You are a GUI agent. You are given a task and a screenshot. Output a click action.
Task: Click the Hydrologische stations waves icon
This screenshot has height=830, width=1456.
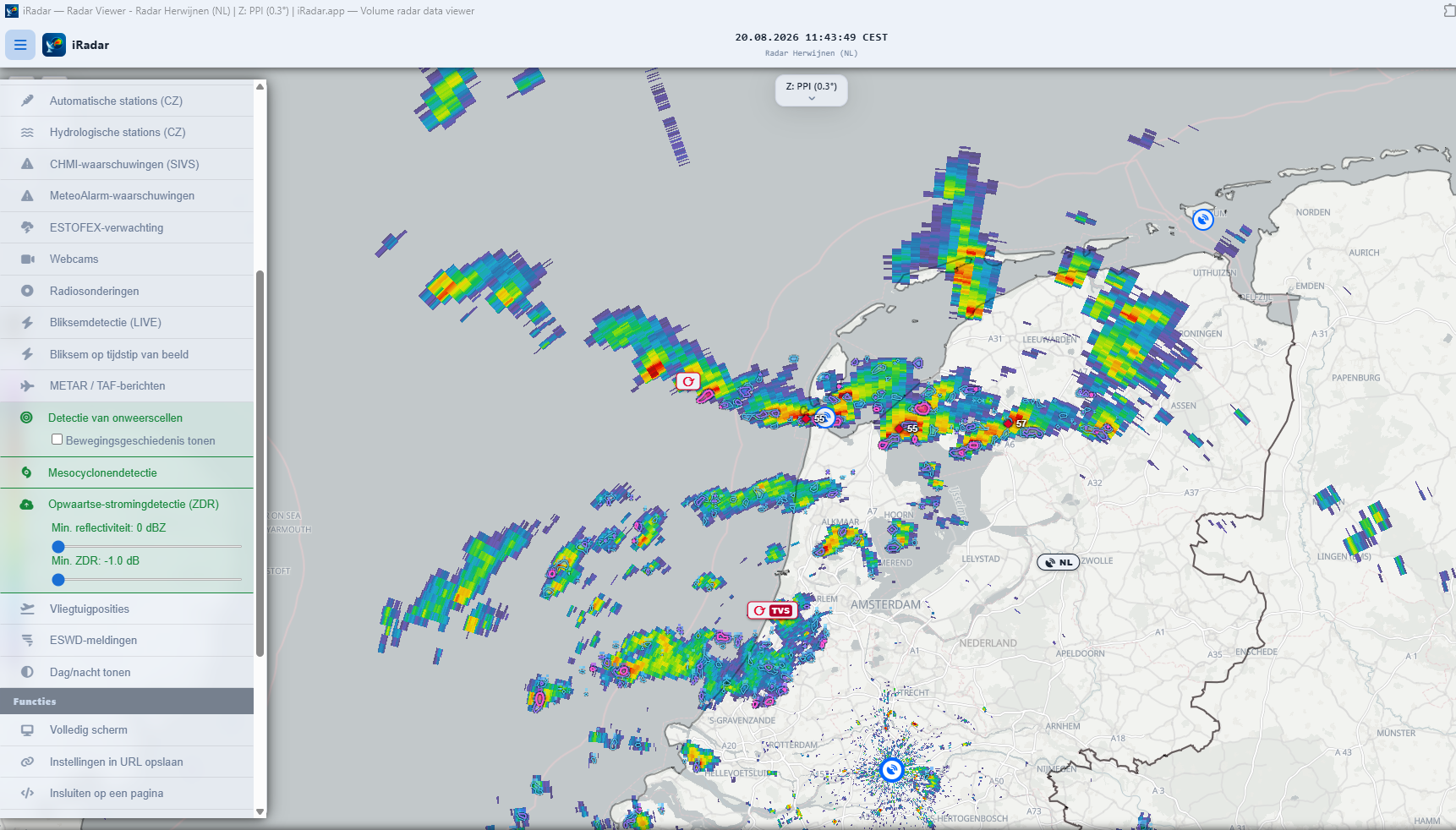click(27, 133)
